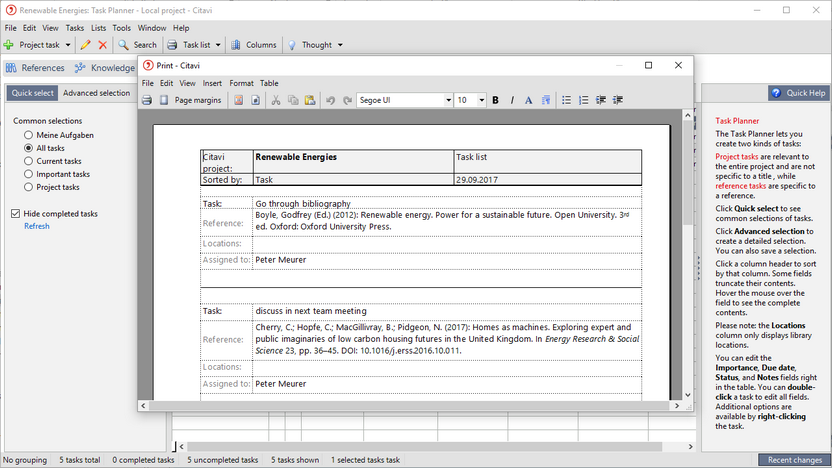Click the pencil edit task icon

pos(85,45)
